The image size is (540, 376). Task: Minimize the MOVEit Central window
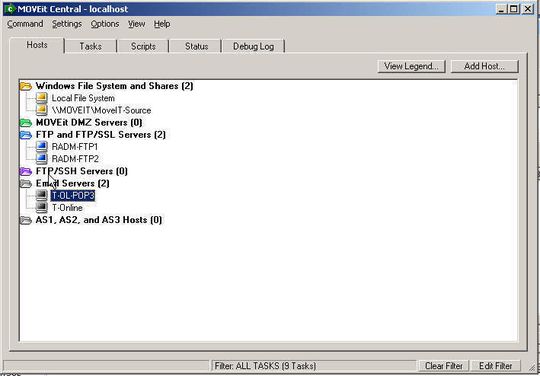click(x=501, y=9)
